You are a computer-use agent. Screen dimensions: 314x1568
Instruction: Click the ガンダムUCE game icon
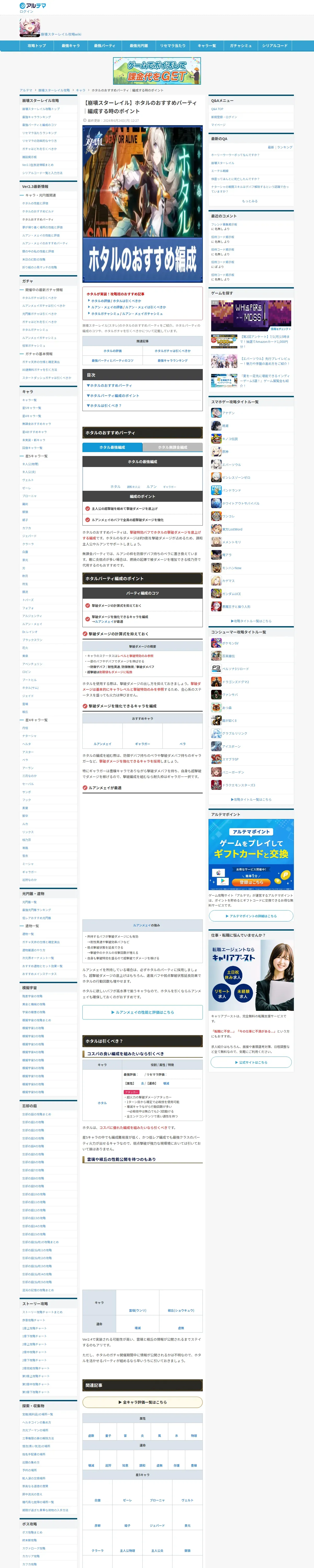[216, 593]
